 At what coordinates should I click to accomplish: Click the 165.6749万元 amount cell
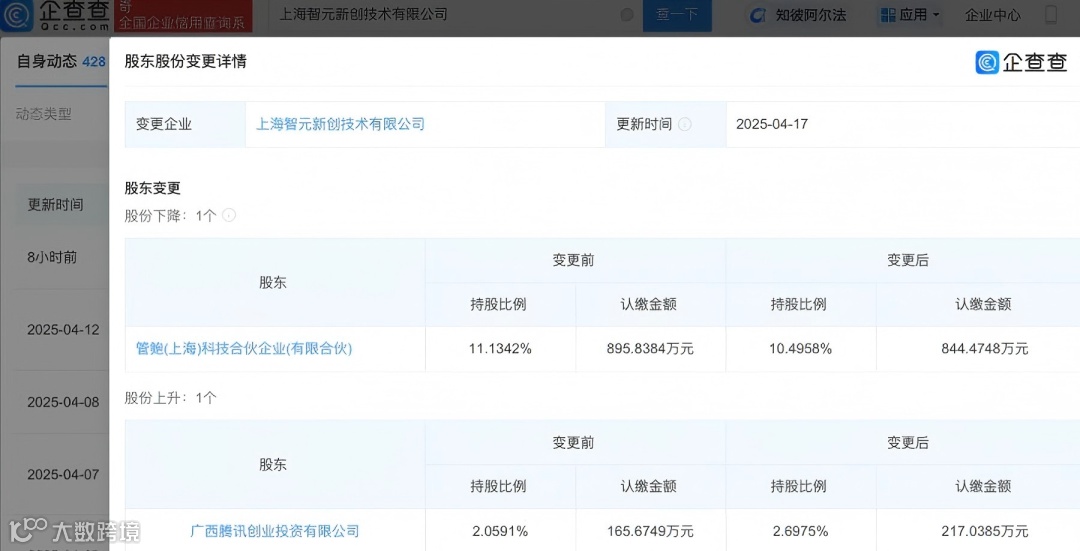click(x=650, y=531)
